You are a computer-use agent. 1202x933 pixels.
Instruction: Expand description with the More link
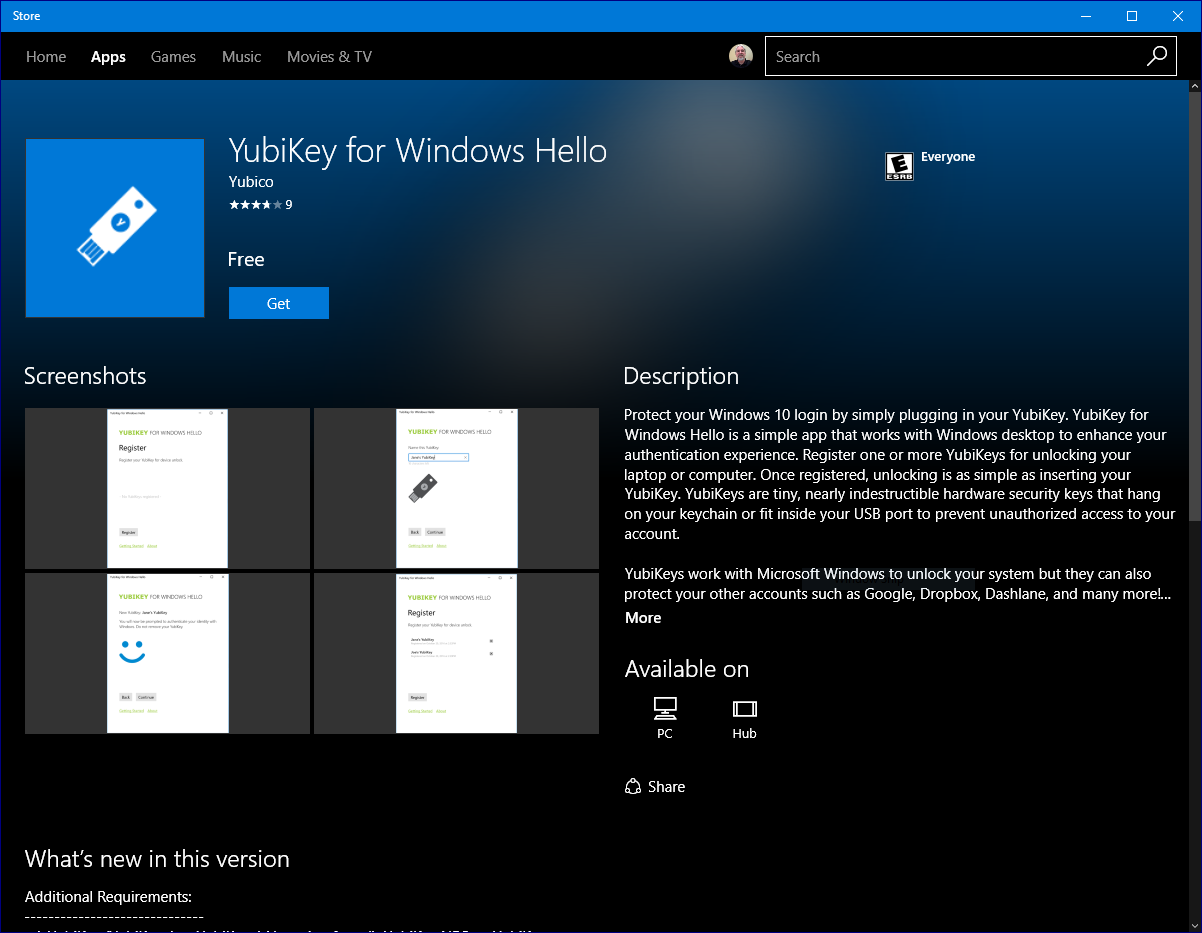pos(643,618)
